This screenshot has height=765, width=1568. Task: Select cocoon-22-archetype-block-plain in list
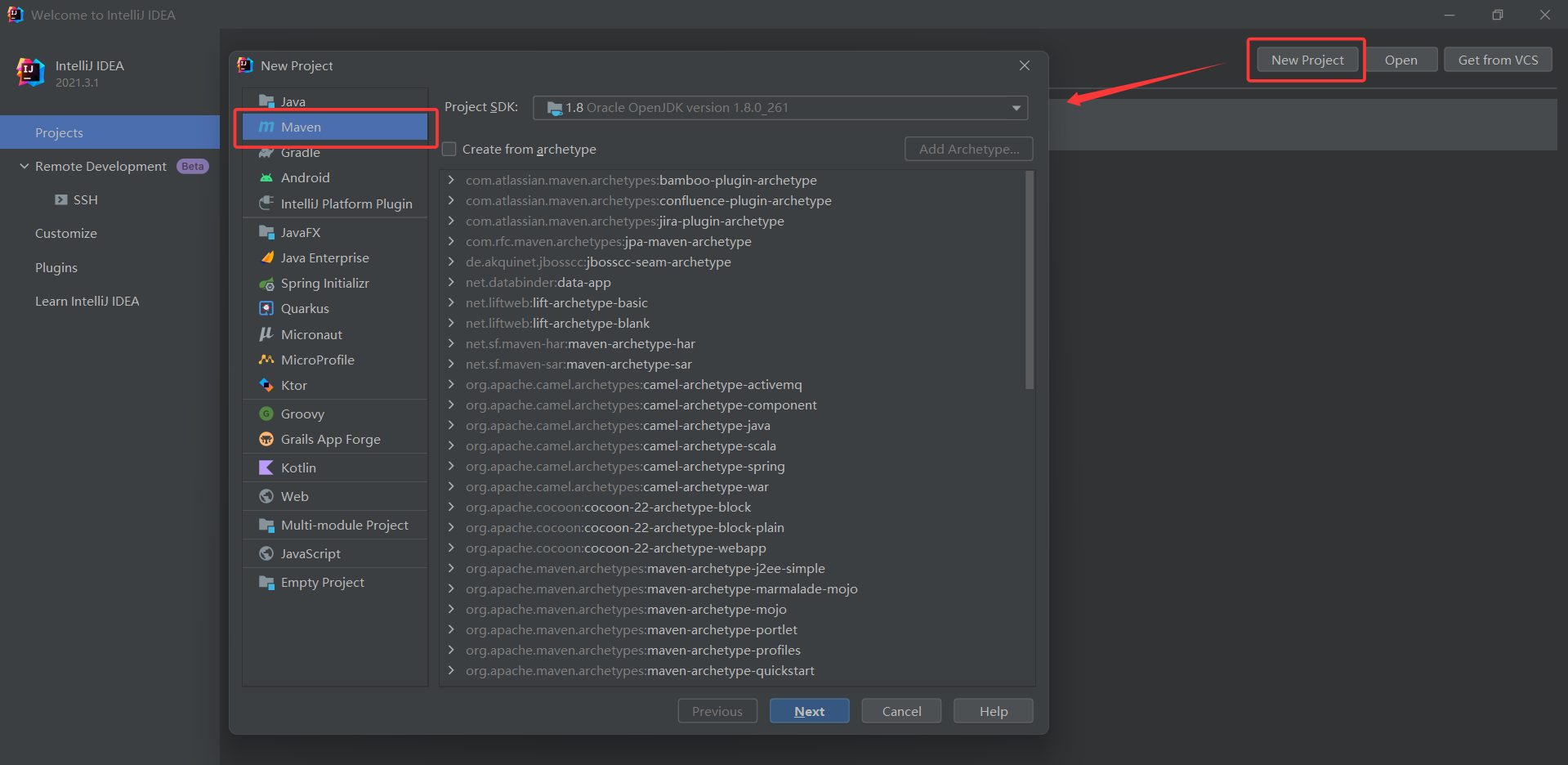tap(625, 527)
